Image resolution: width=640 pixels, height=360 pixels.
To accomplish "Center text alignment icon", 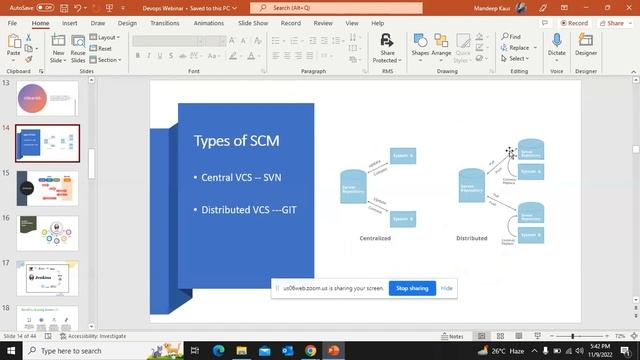I will 287,56.
